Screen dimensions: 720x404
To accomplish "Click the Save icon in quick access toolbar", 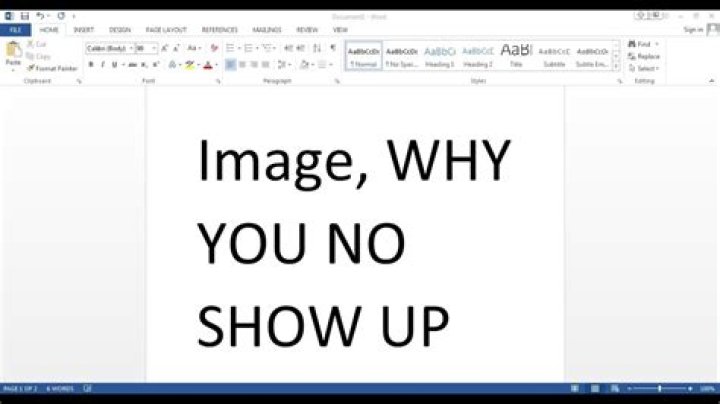I will coord(24,16).
